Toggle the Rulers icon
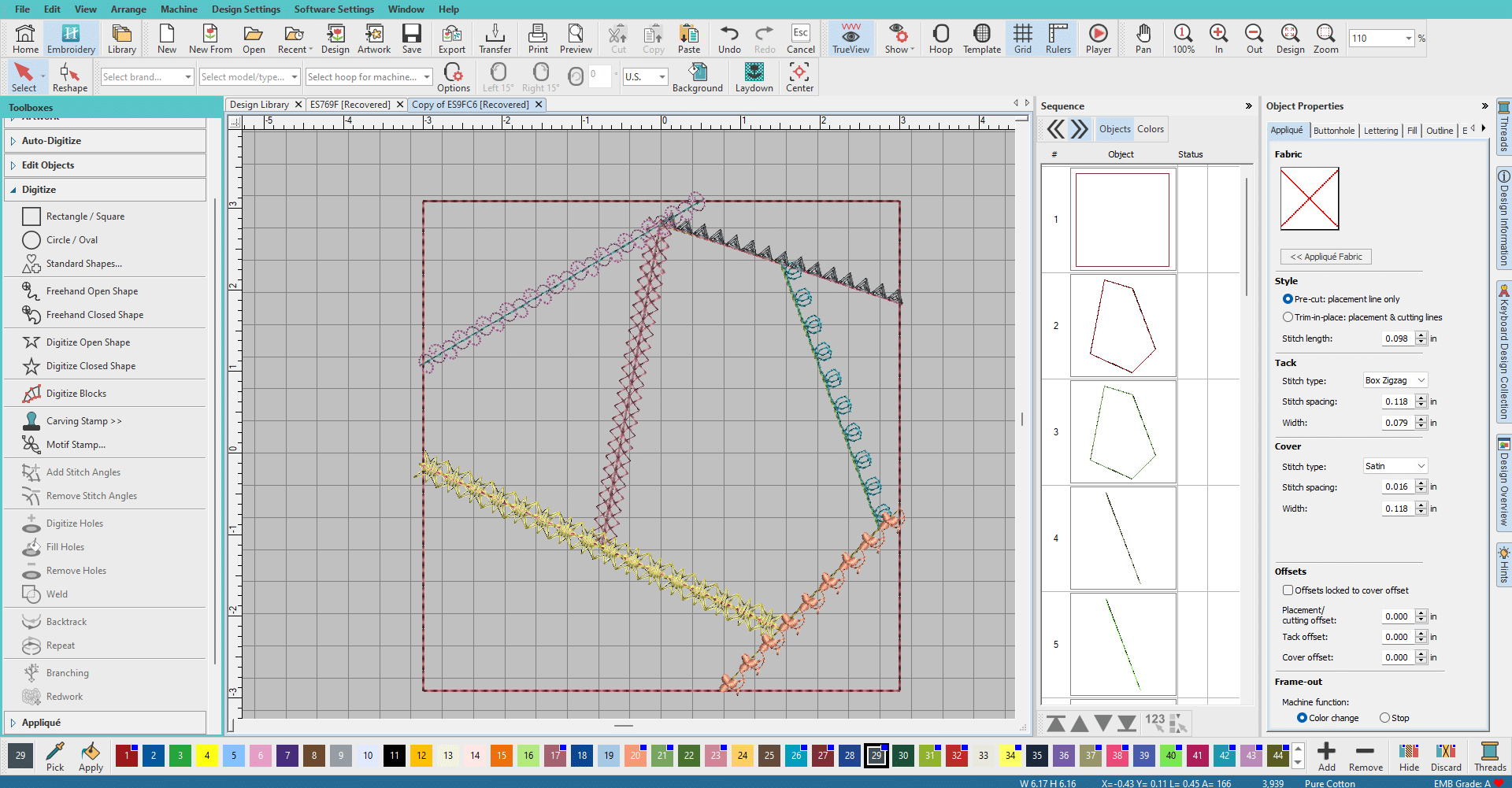 click(x=1058, y=39)
